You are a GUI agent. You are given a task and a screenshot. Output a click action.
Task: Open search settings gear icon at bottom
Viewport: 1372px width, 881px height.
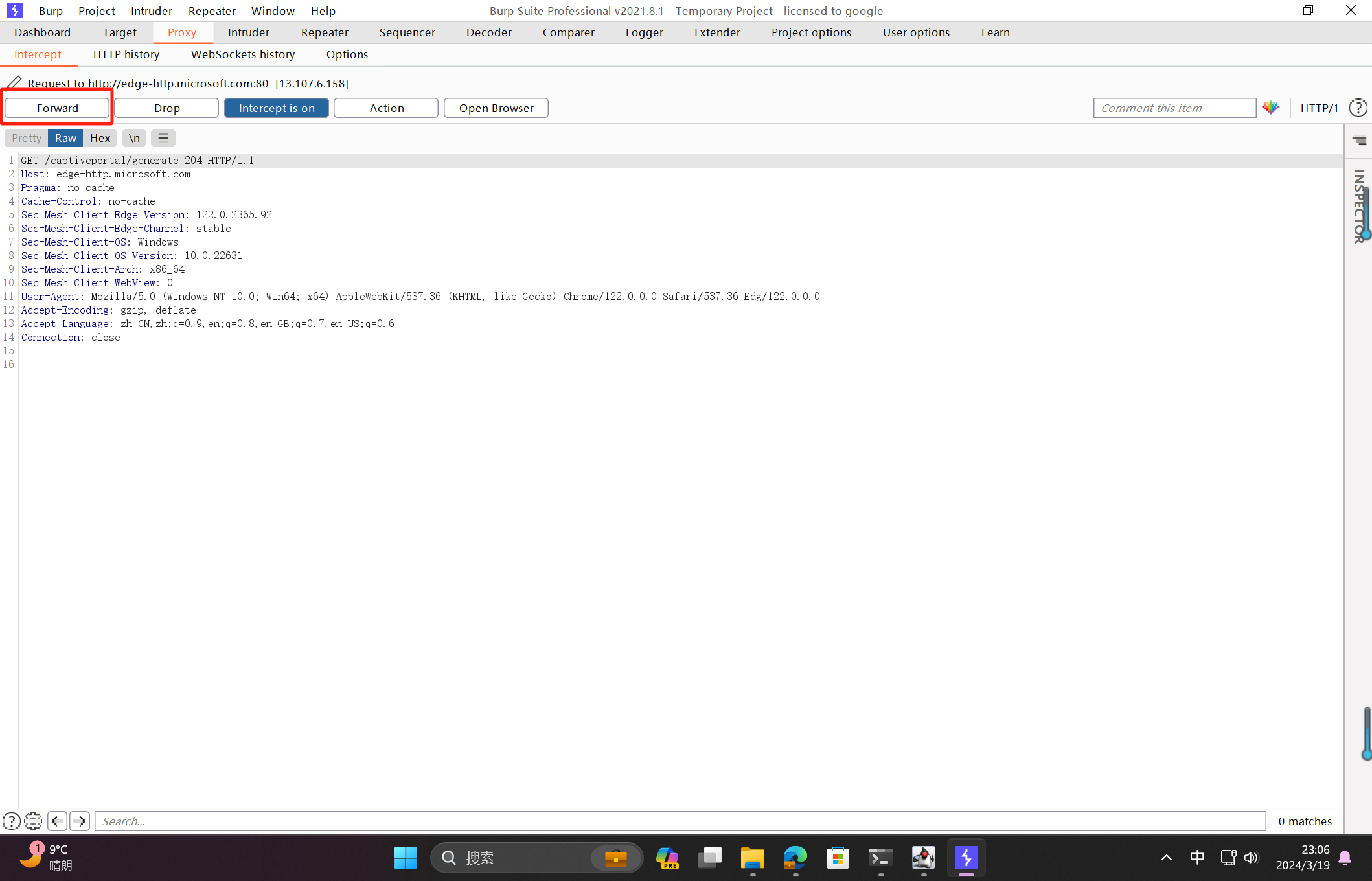pos(33,821)
